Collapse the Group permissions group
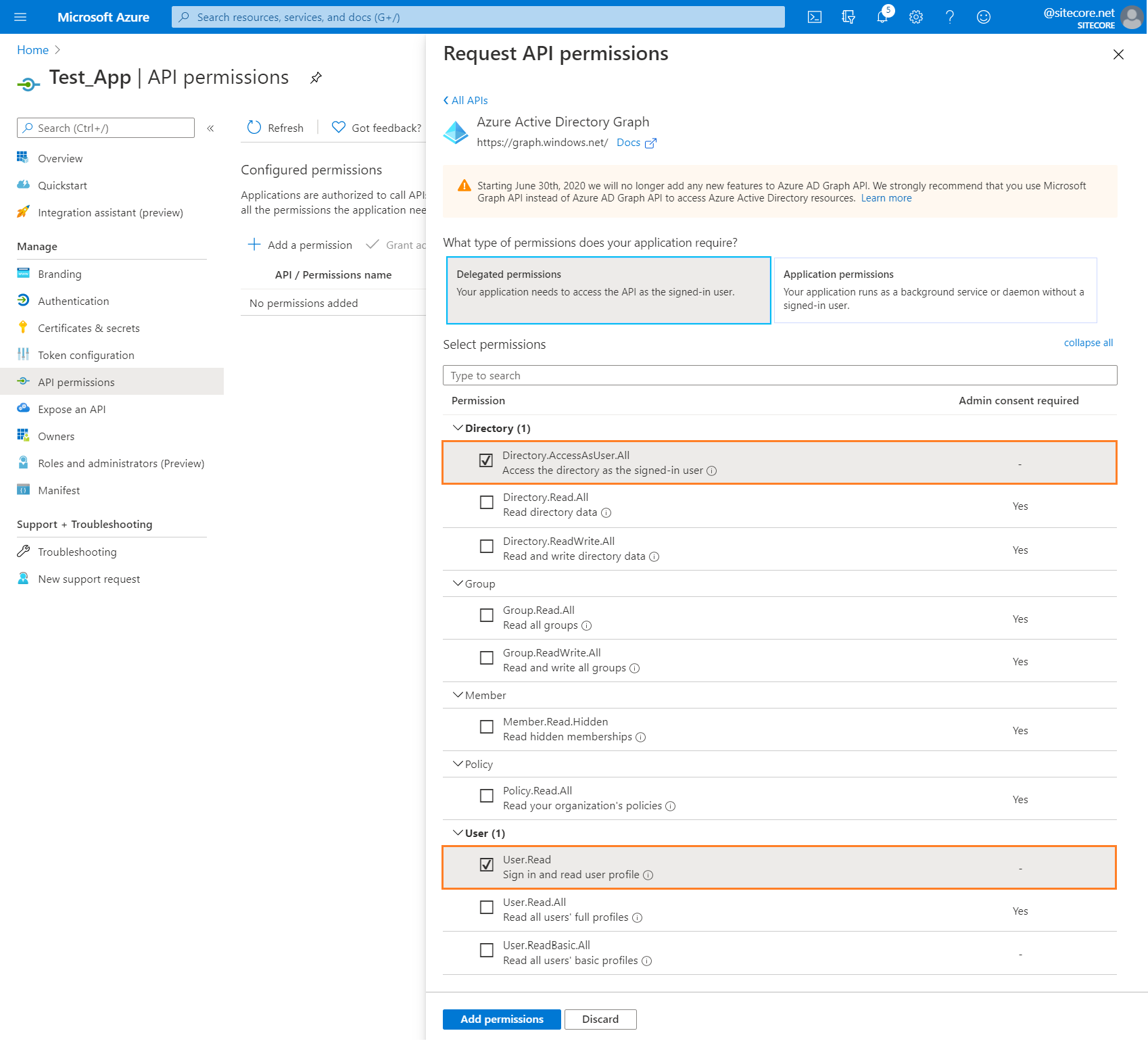 pyautogui.click(x=458, y=583)
